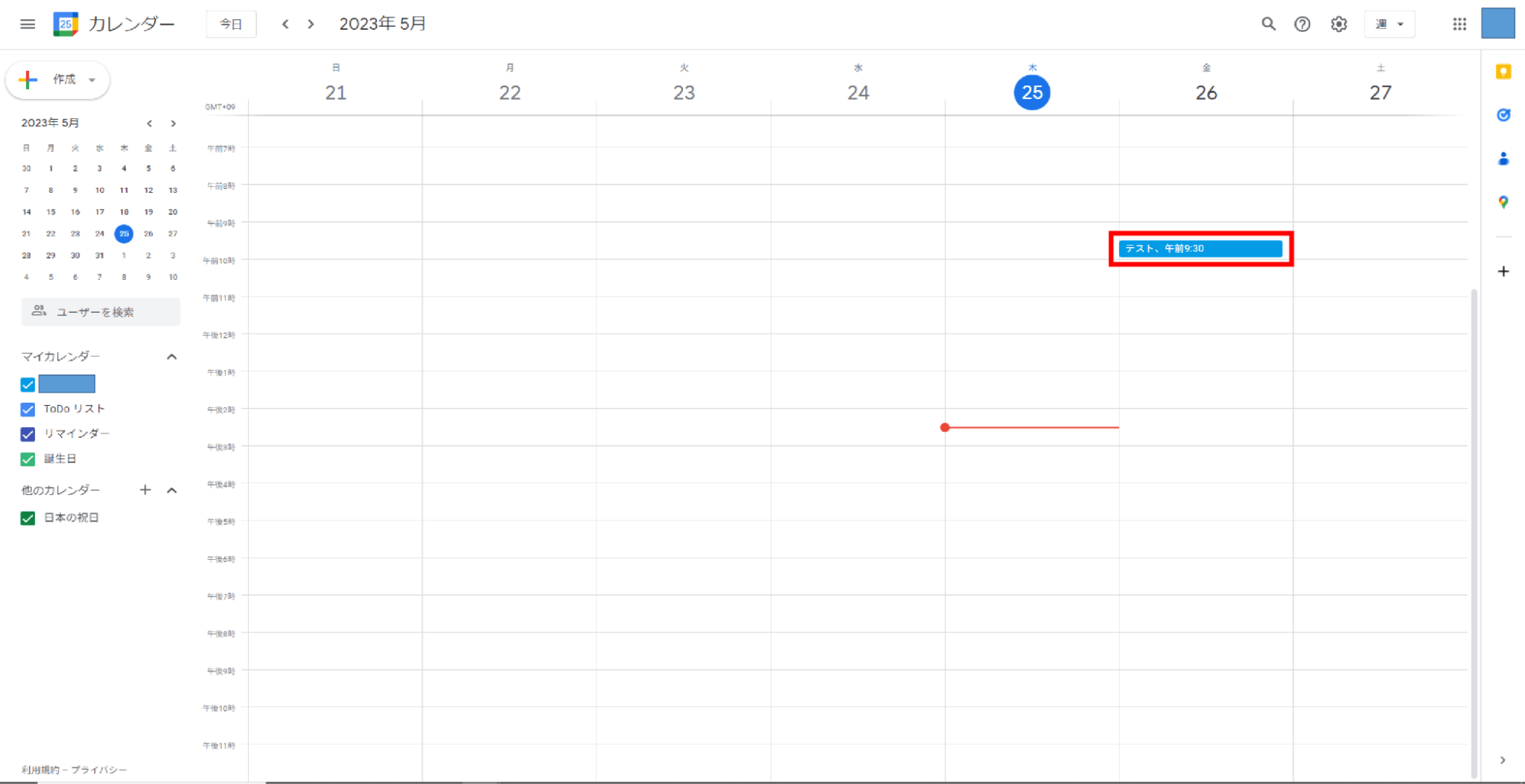Toggle the personal calendar checkbox
The height and width of the screenshot is (784, 1525).
(28, 384)
